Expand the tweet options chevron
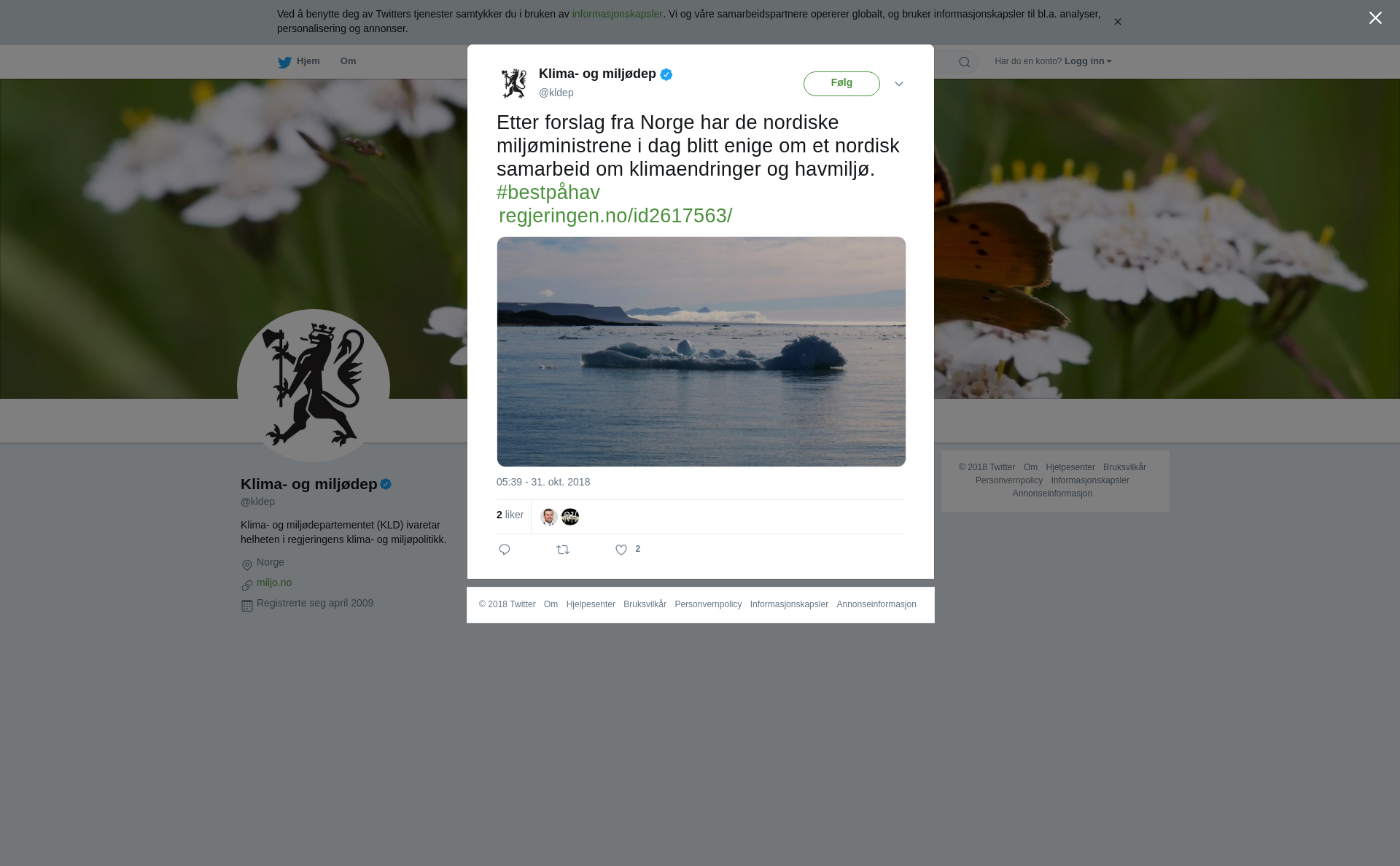 (899, 84)
